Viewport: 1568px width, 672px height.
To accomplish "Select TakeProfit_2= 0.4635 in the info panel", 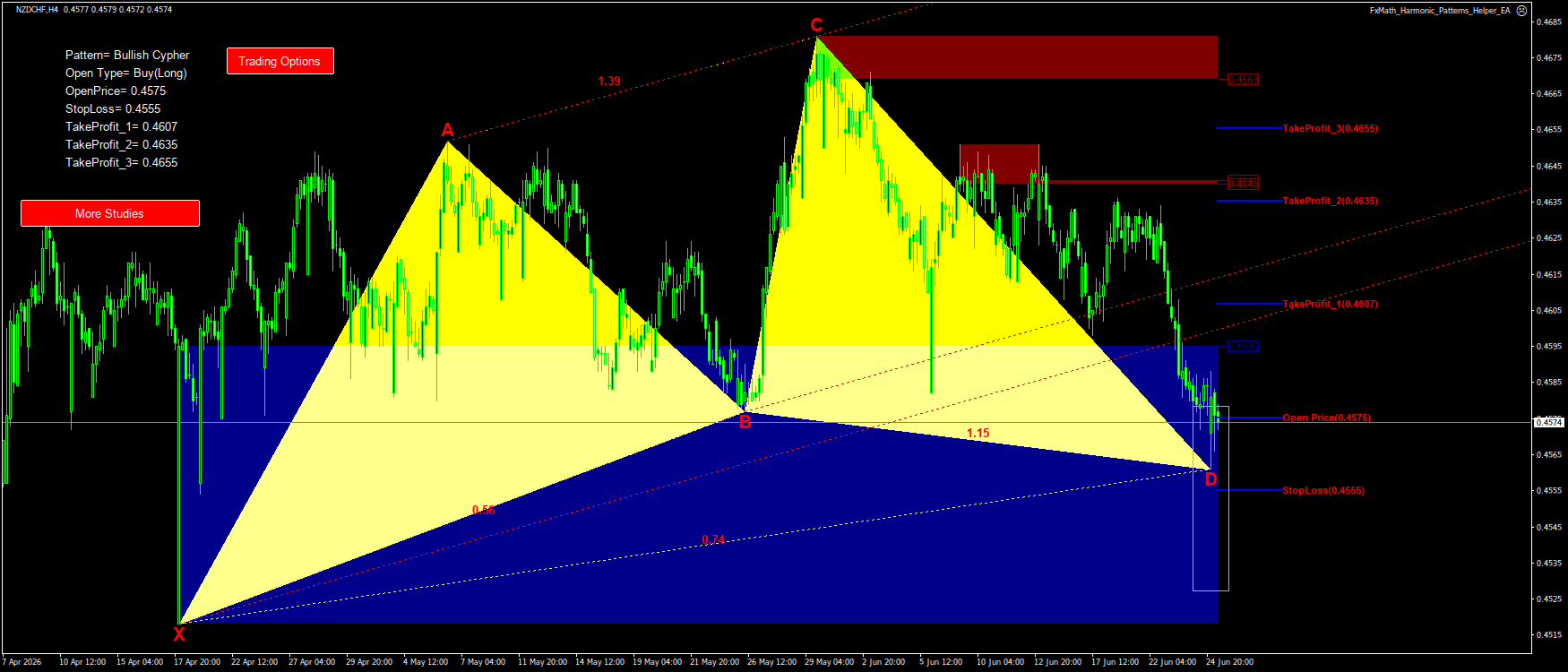I will [x=121, y=144].
